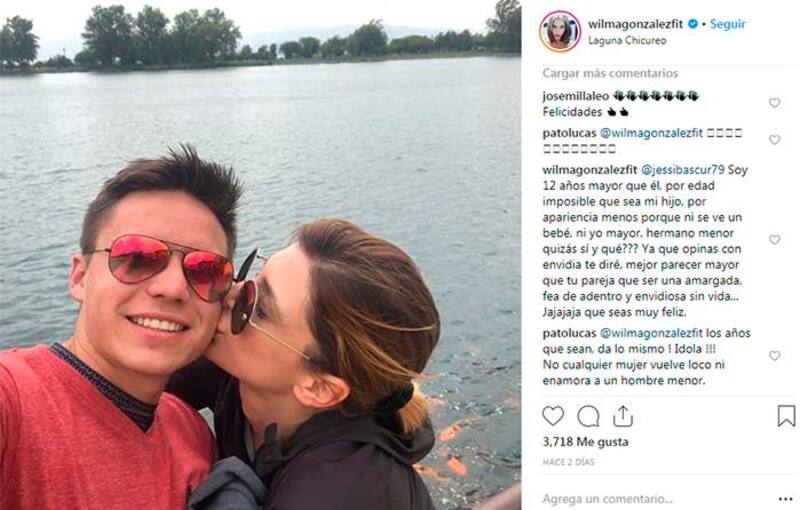
Task: Click the verified badge next to wilmagonzalezfit
Action: 693,23
